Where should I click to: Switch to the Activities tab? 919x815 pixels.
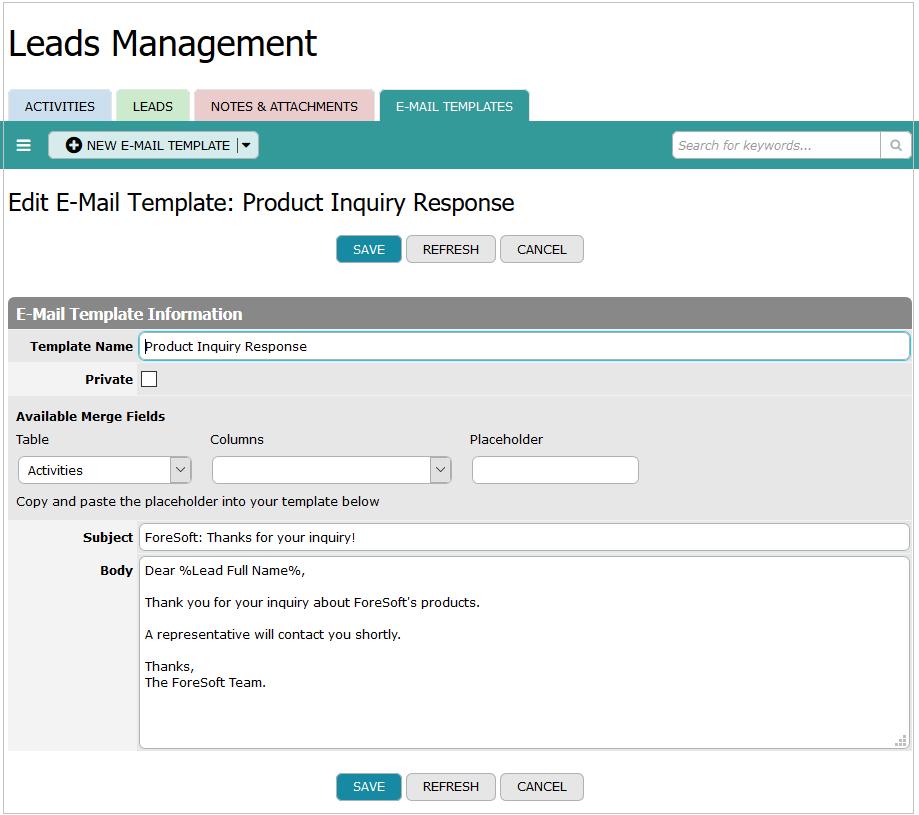[60, 106]
